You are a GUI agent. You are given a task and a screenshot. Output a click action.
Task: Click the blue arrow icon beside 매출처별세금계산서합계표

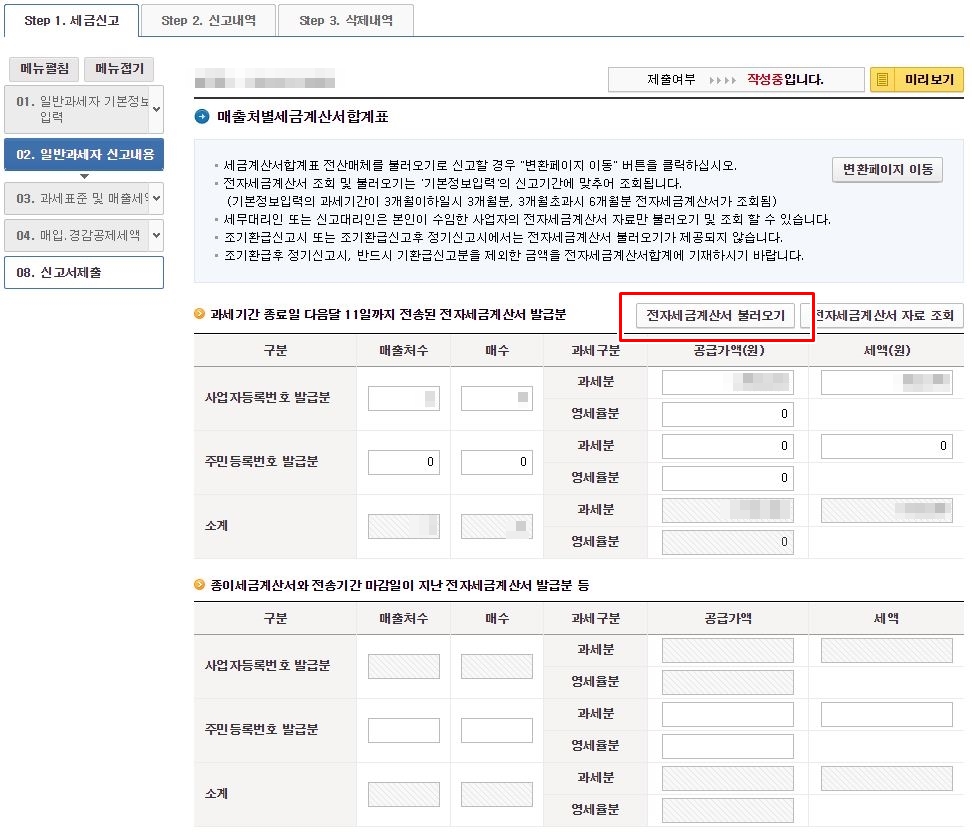[x=202, y=117]
